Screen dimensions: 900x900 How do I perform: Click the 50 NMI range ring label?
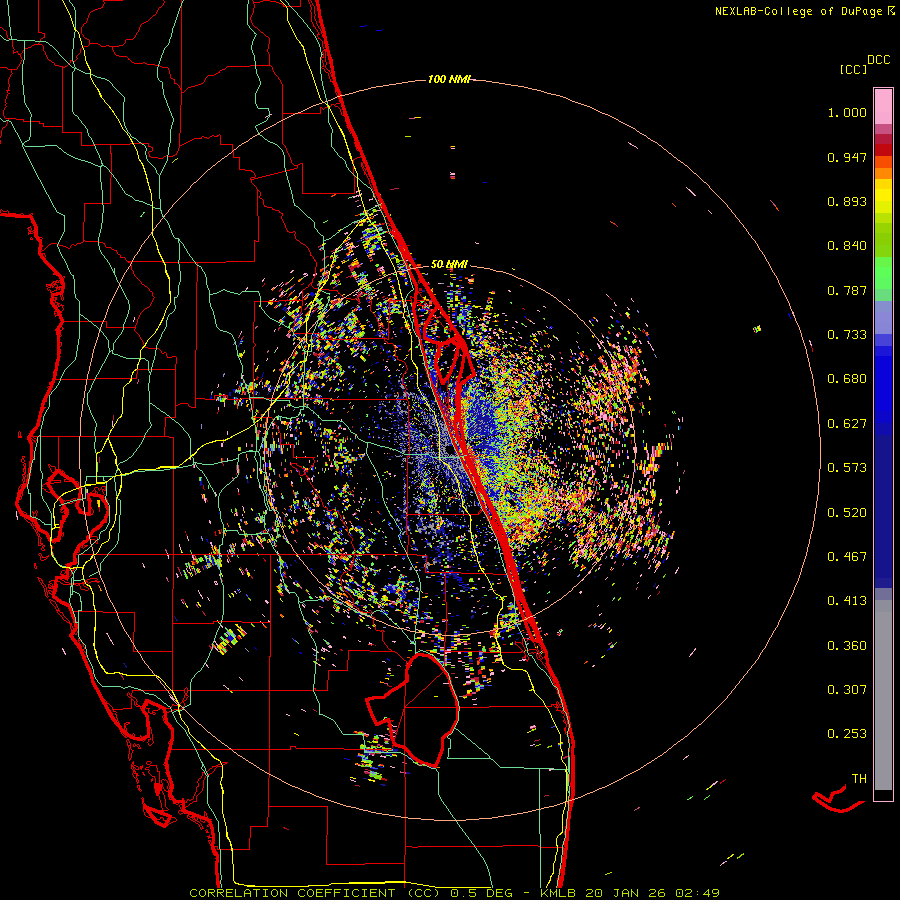tap(449, 264)
